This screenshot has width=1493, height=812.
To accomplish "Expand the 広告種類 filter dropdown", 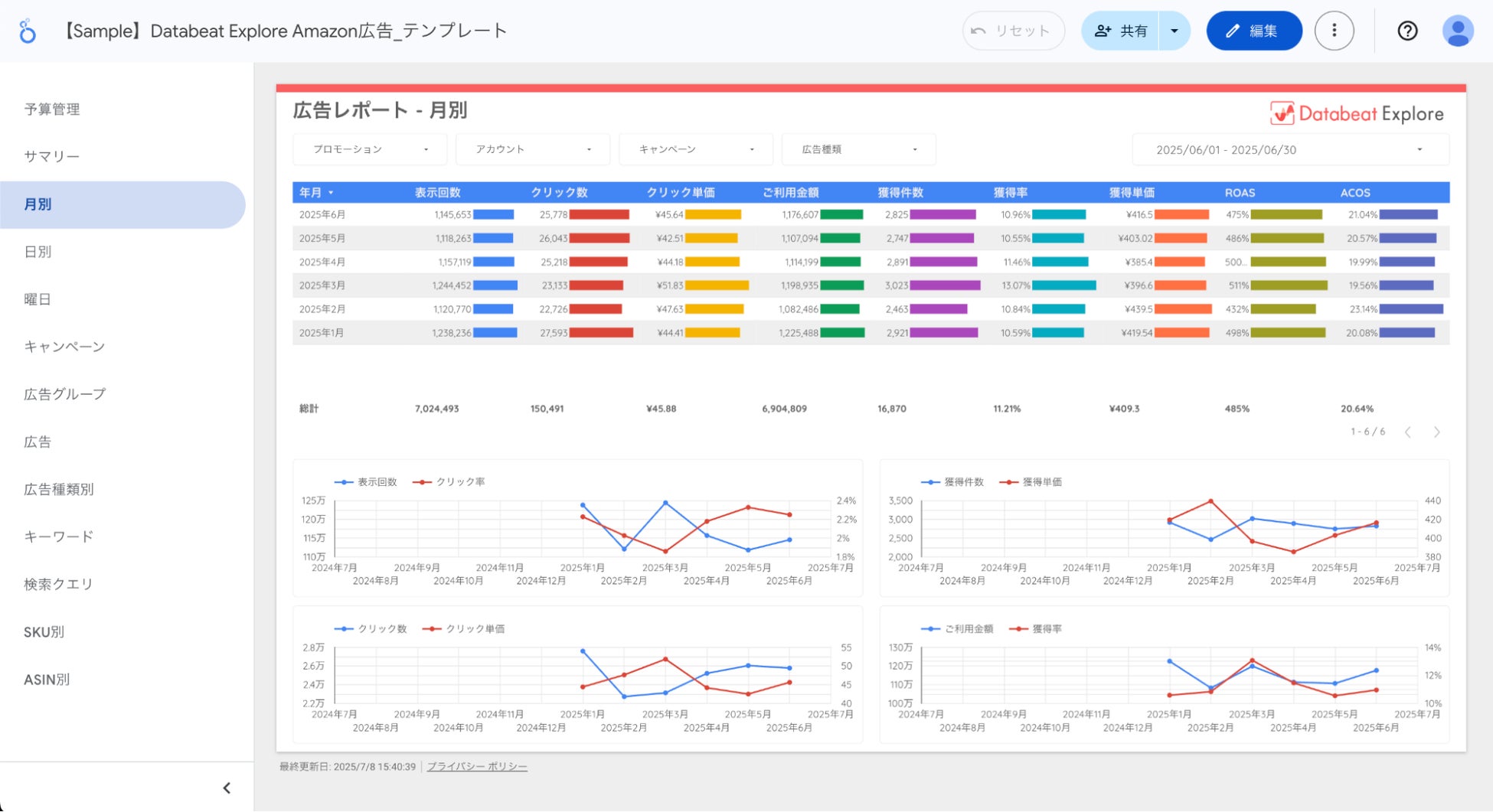I will pyautogui.click(x=858, y=149).
